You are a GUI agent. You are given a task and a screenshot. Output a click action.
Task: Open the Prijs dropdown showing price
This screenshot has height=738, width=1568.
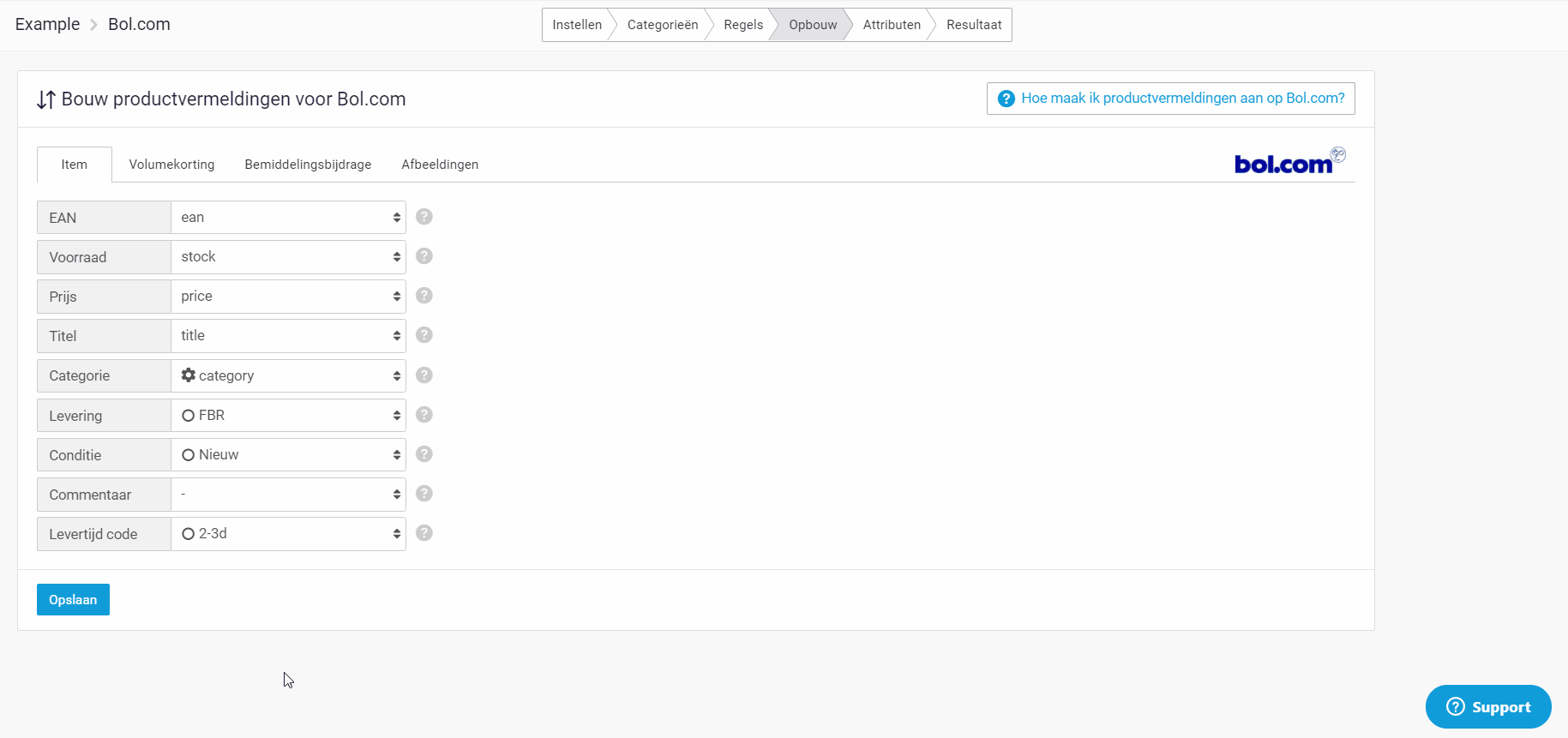click(288, 297)
